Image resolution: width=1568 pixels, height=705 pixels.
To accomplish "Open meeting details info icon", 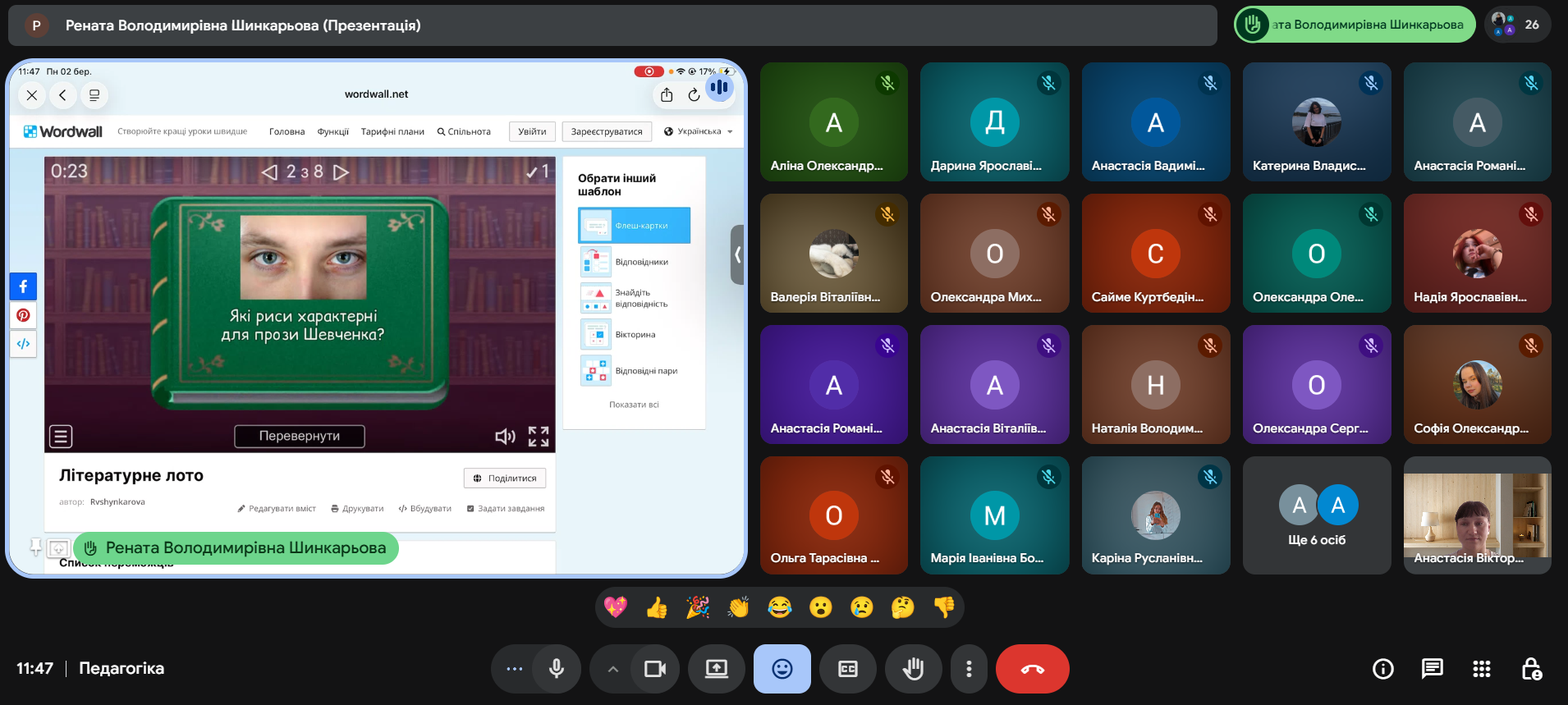I will (1383, 669).
